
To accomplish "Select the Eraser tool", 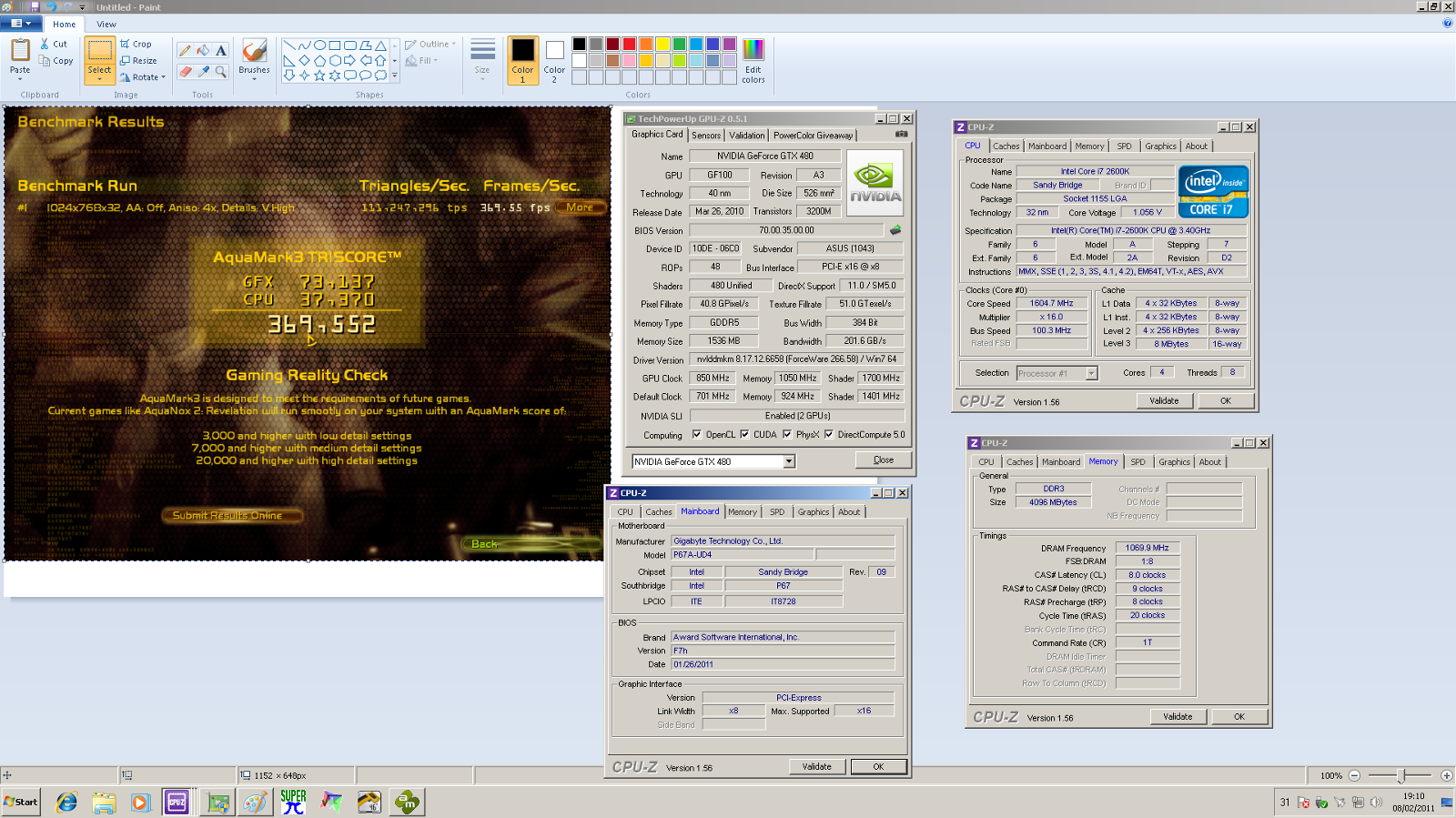I will (185, 71).
